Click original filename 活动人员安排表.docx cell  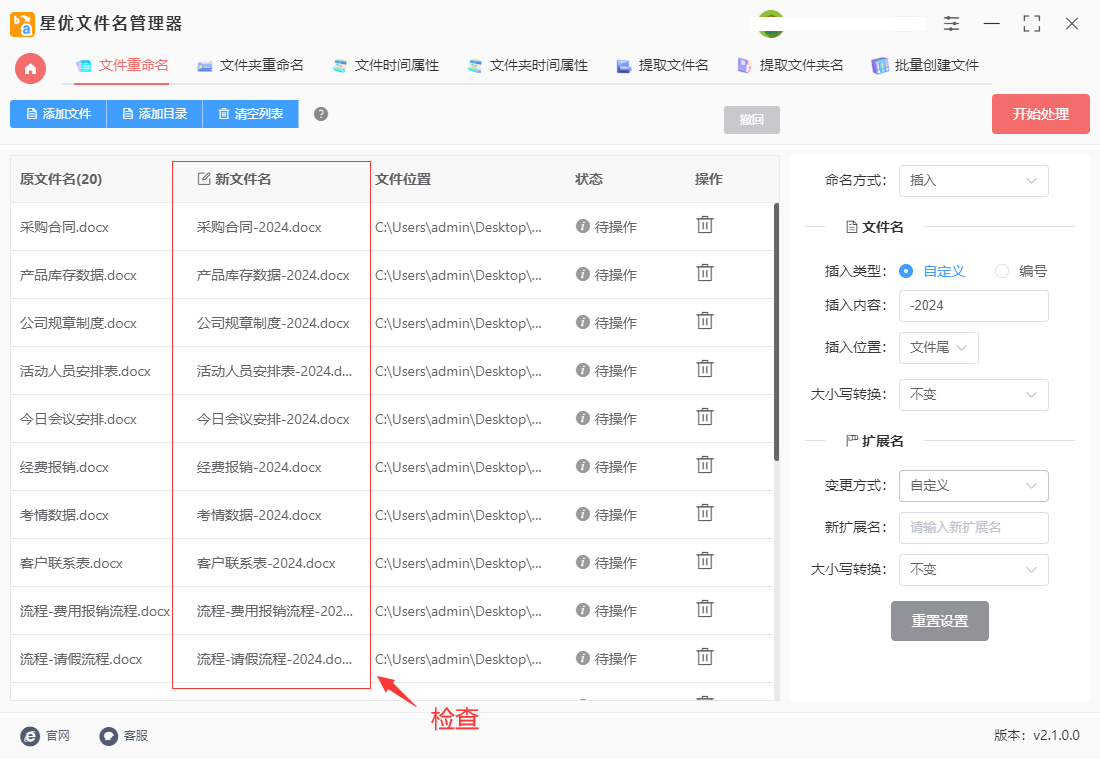(x=85, y=371)
